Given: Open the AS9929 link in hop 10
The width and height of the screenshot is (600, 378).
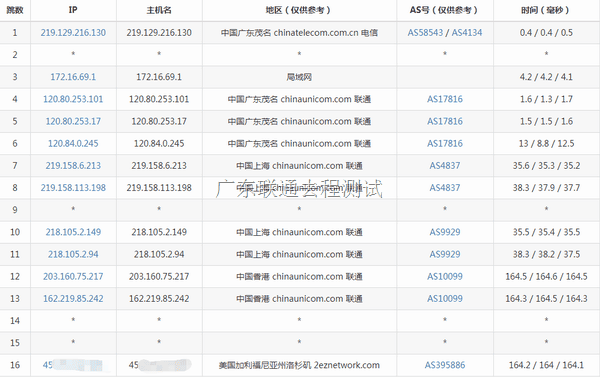Looking at the screenshot, I should (x=445, y=232).
